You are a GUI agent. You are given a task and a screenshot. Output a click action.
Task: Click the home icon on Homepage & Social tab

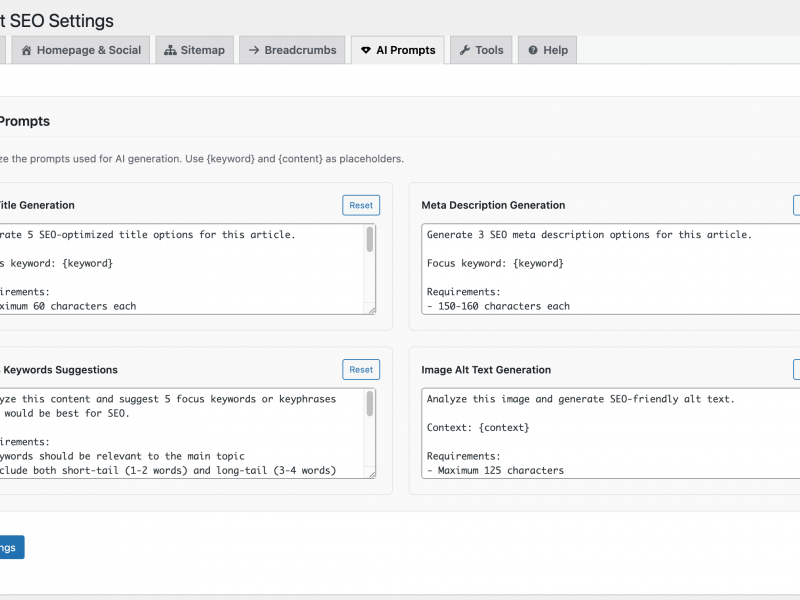click(x=27, y=49)
